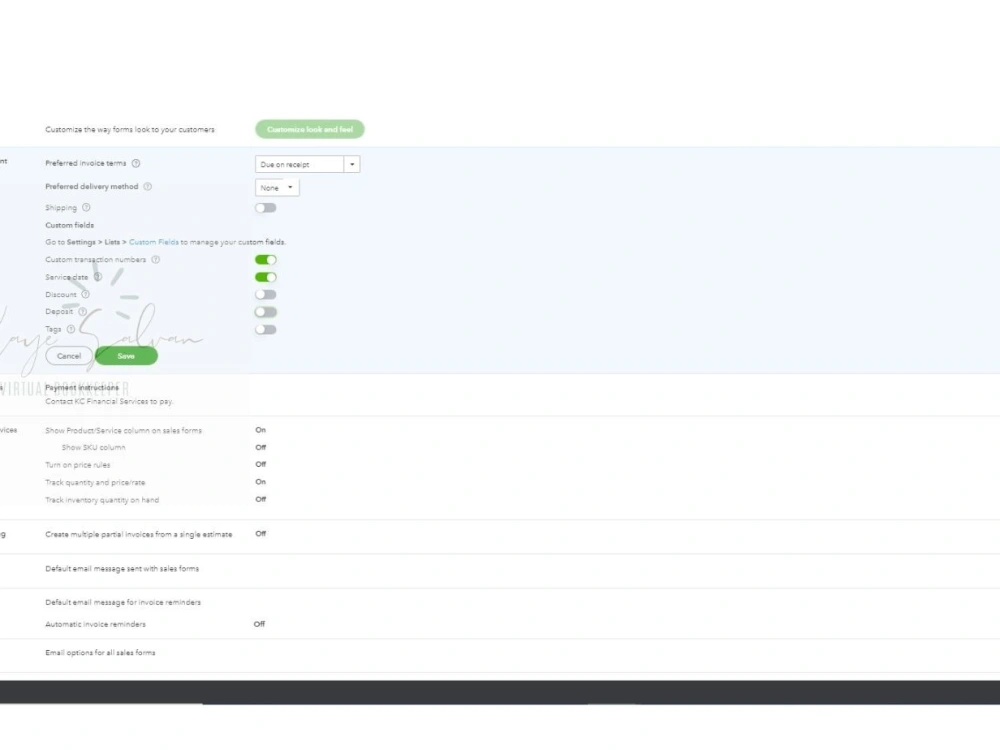Click Customize the way forms look text

click(130, 129)
